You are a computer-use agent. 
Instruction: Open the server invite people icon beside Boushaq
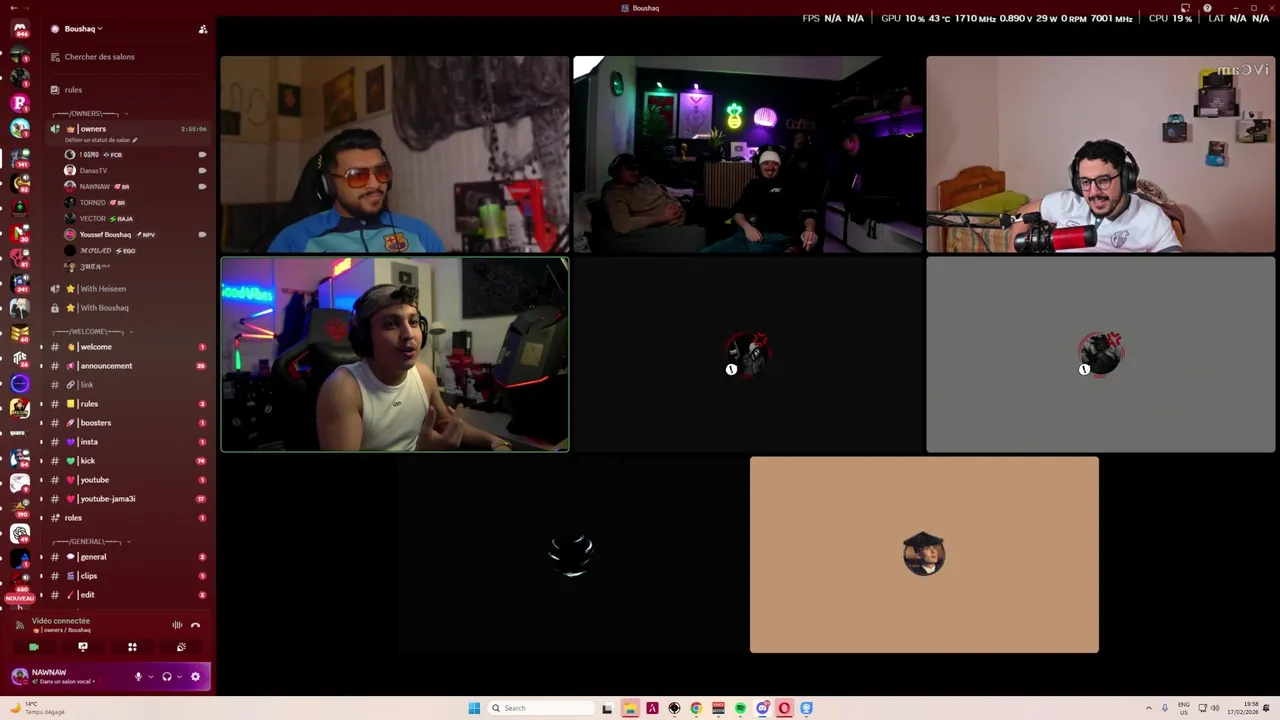203,29
